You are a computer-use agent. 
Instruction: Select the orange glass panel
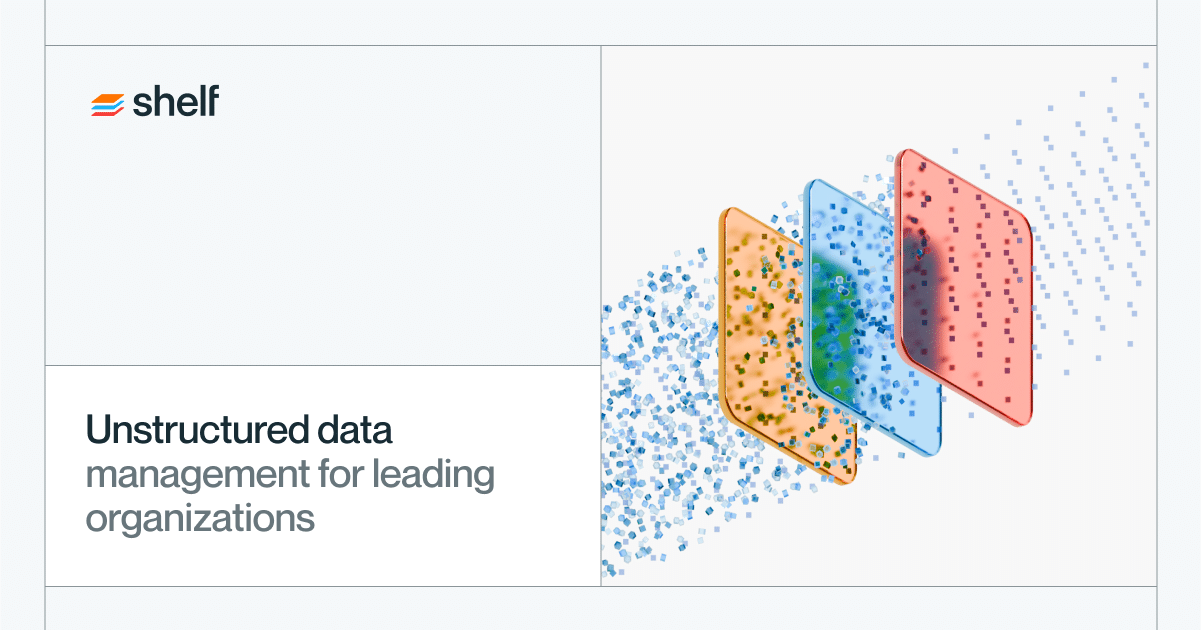tap(788, 346)
